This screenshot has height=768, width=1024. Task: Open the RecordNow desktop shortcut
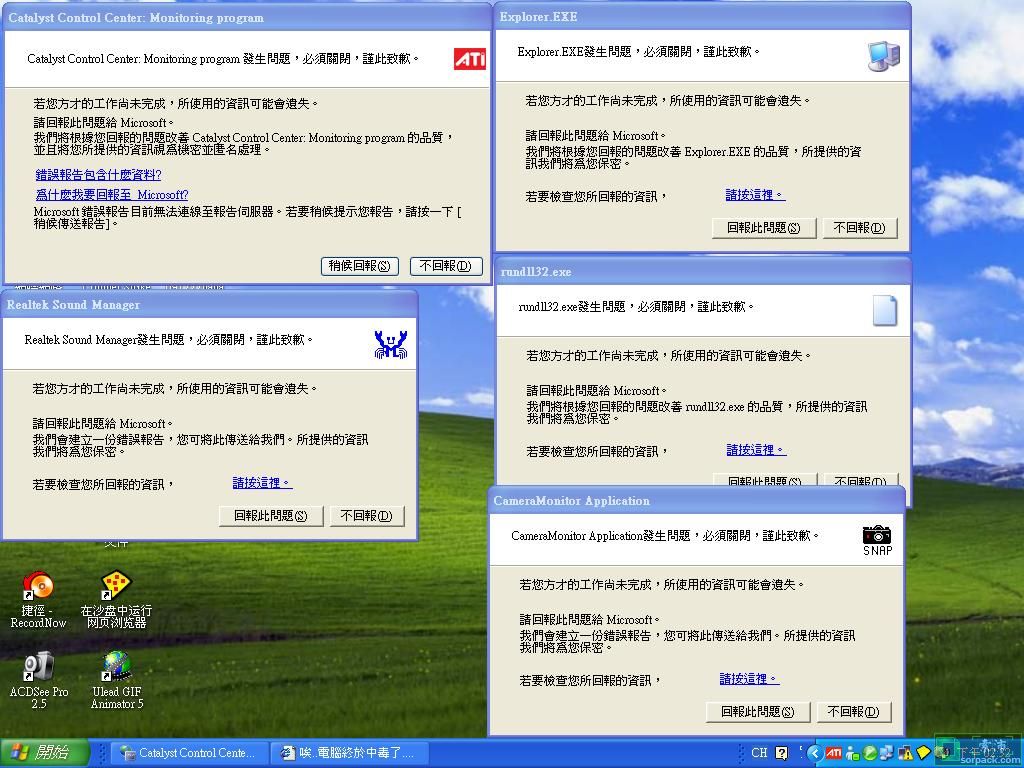tap(38, 587)
